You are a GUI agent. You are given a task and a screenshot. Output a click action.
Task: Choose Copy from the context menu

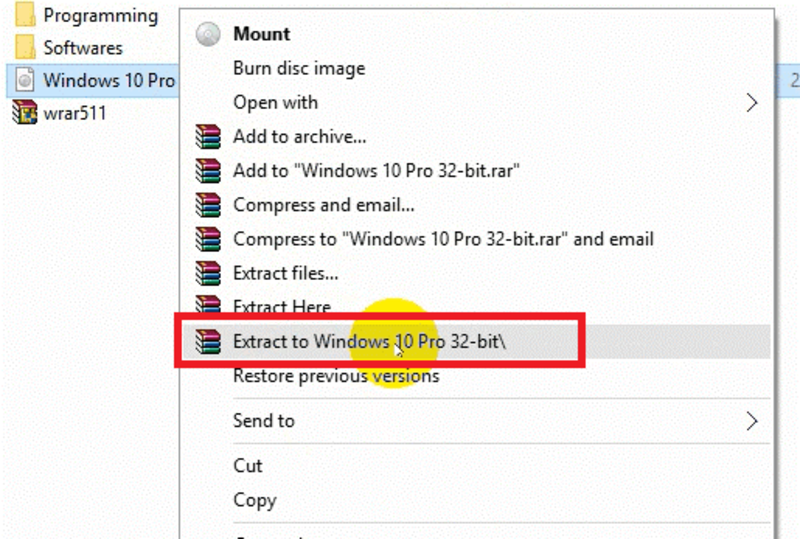tap(255, 501)
